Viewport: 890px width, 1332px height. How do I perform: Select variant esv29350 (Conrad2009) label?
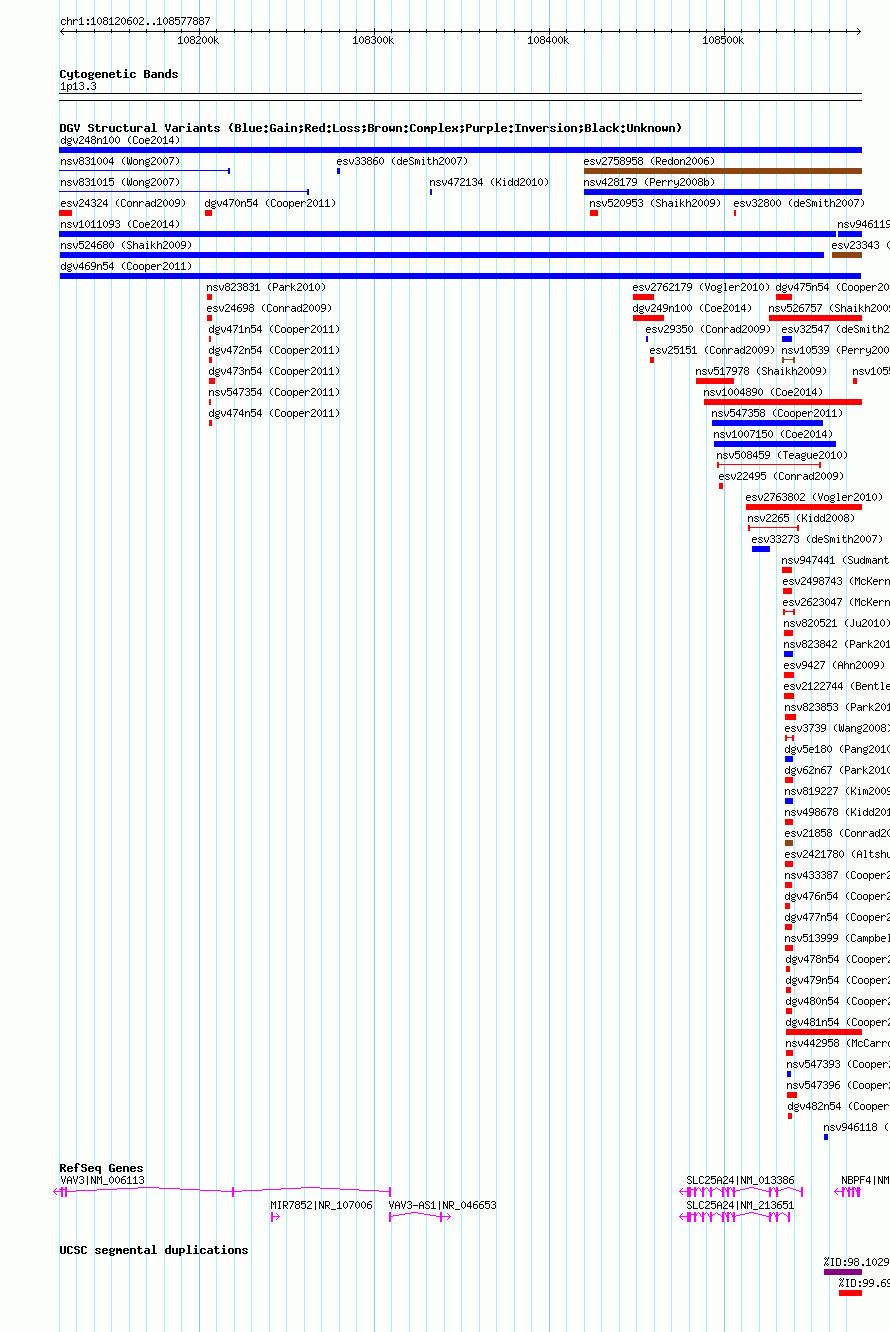tap(708, 329)
